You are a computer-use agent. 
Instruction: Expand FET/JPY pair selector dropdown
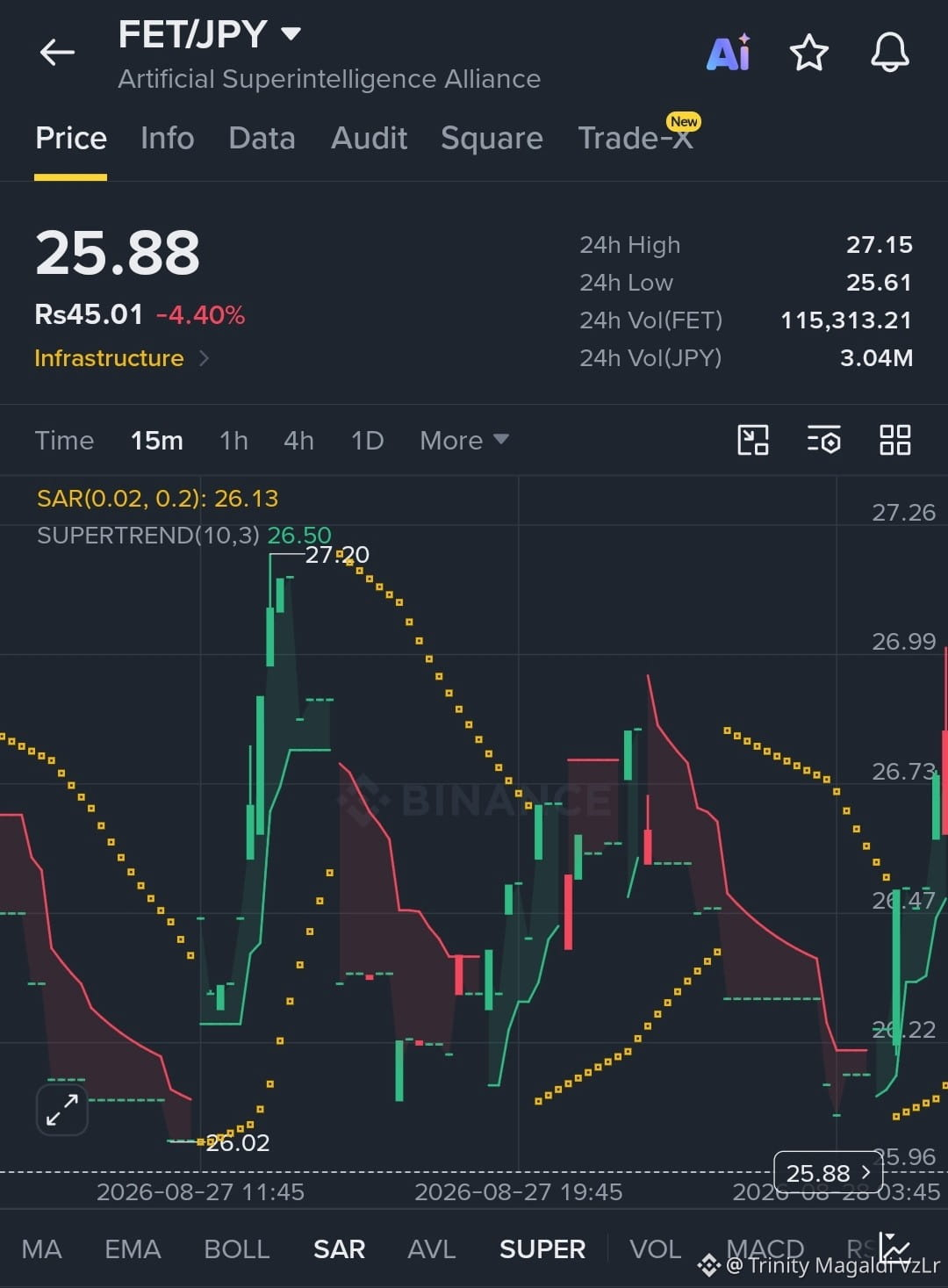pyautogui.click(x=291, y=34)
